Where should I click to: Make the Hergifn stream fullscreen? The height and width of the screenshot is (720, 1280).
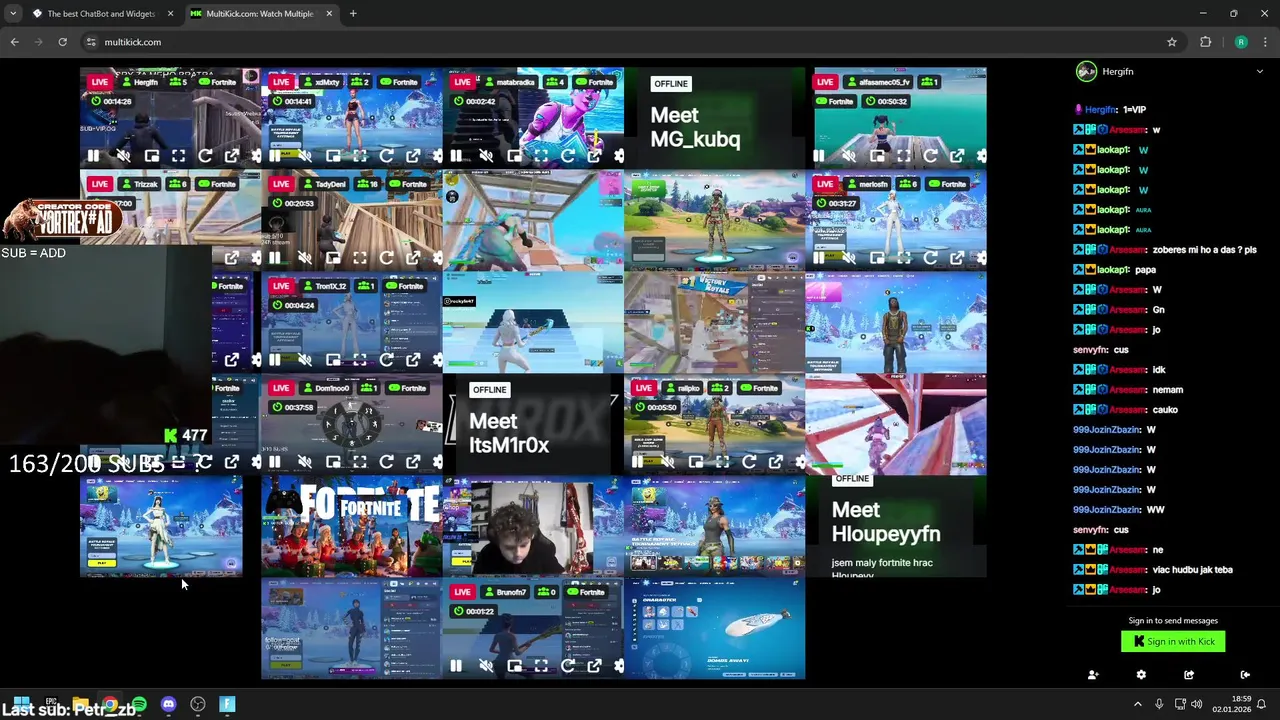pos(178,156)
